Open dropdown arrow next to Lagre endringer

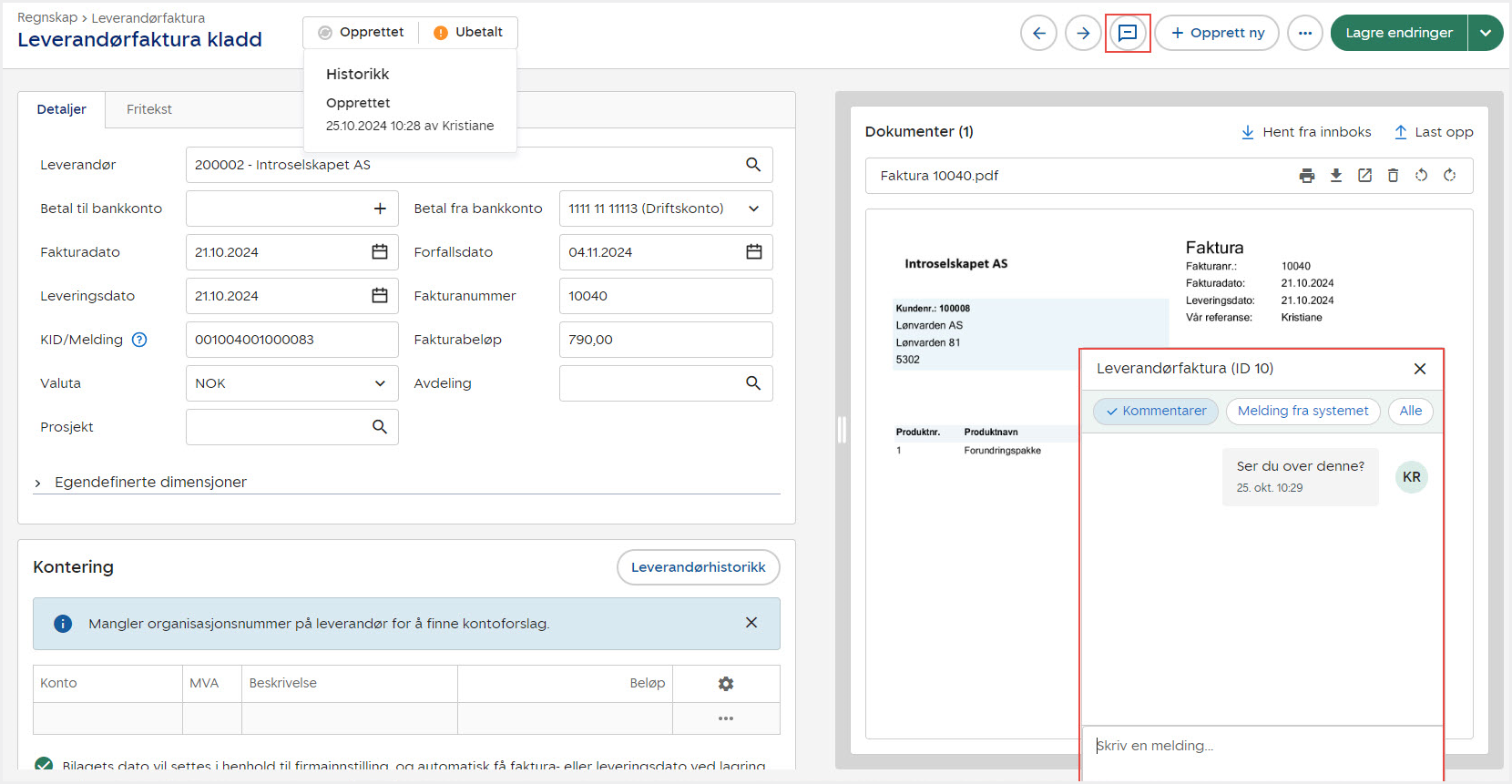[1486, 34]
